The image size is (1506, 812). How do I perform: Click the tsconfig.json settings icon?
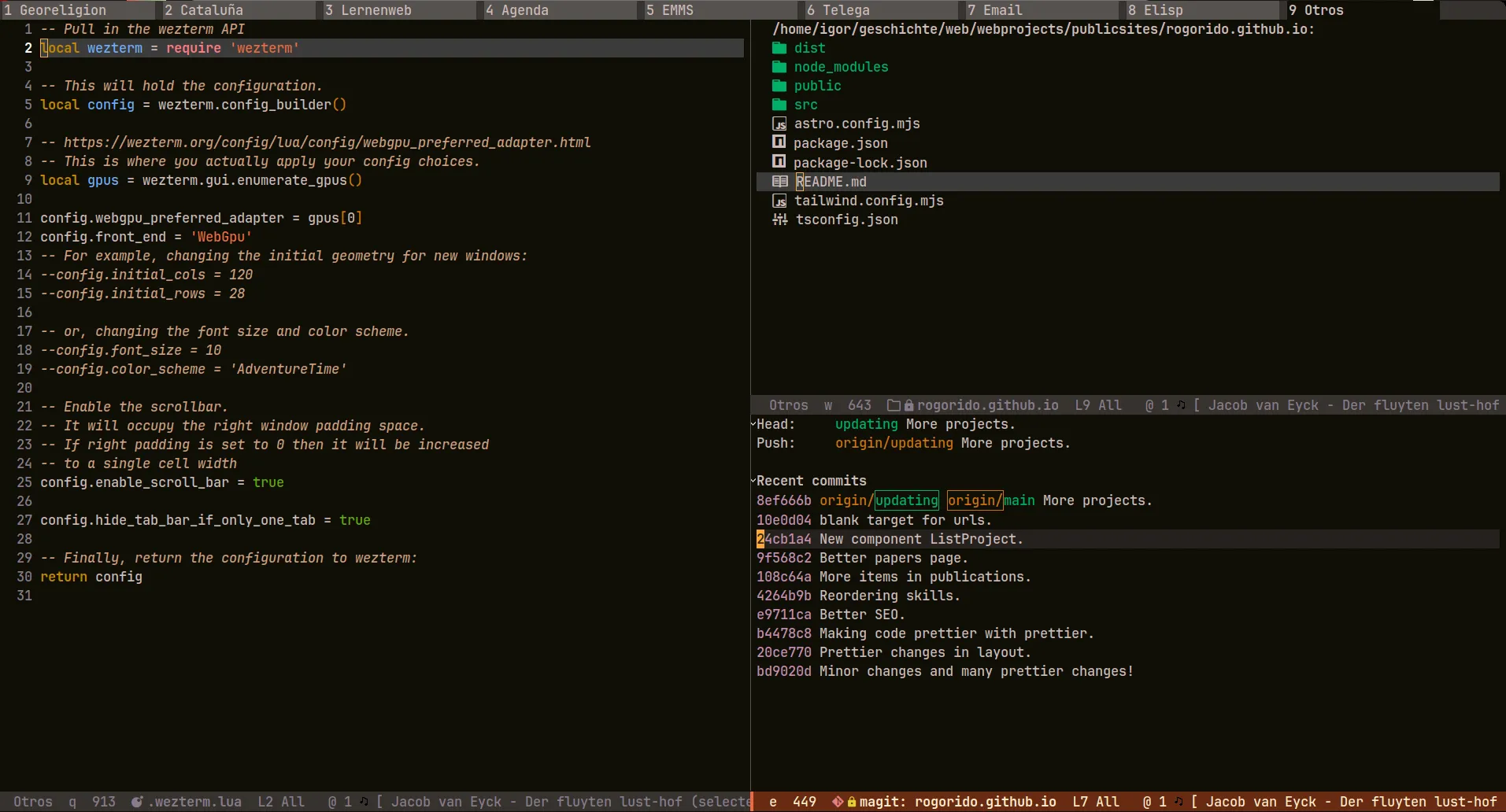tap(779, 220)
